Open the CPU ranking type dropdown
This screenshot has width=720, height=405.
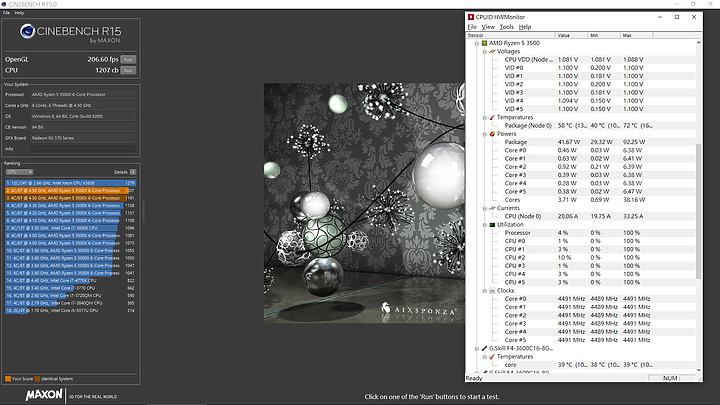21,172
